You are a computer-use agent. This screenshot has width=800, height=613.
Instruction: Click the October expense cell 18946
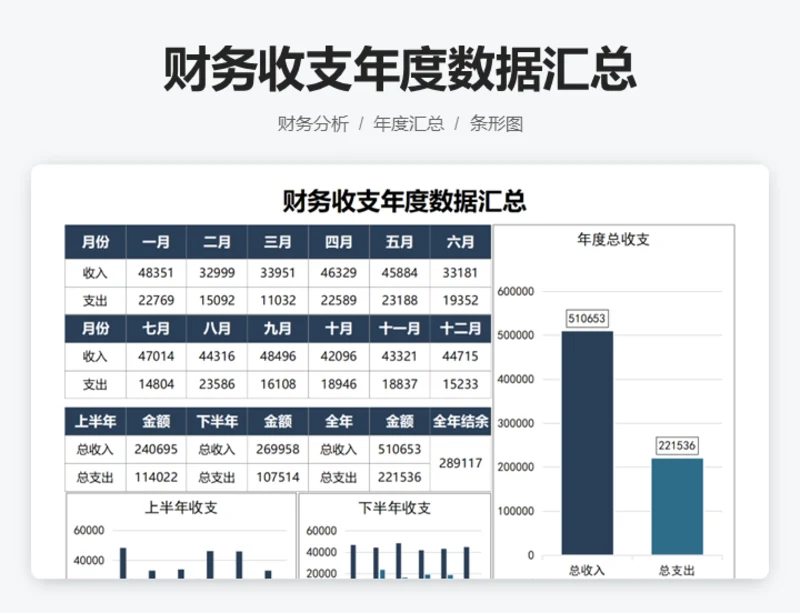pos(339,384)
